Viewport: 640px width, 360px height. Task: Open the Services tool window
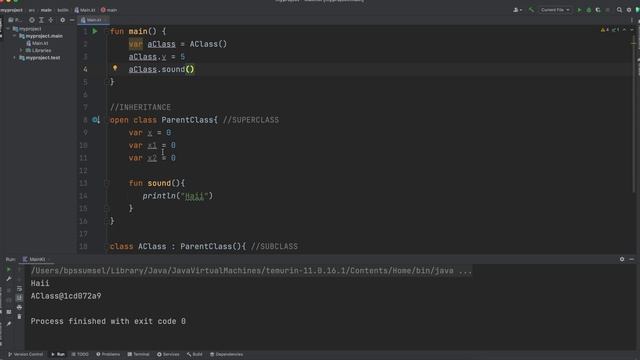pyautogui.click(x=168, y=354)
